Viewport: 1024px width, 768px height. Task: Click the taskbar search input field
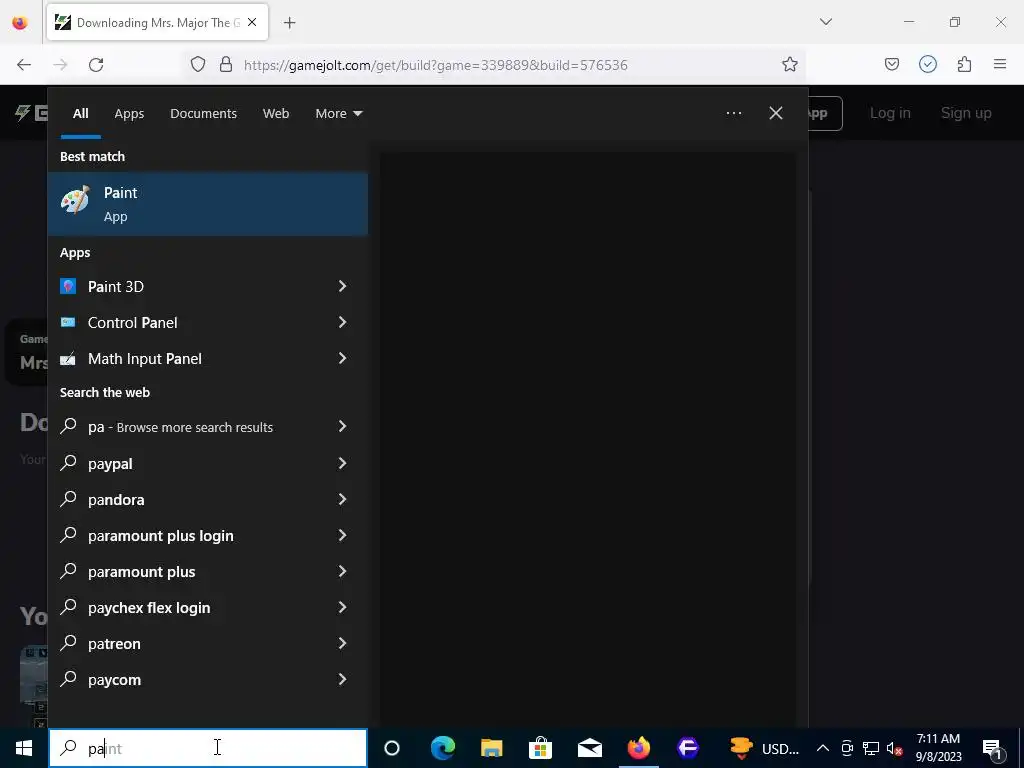coord(208,748)
